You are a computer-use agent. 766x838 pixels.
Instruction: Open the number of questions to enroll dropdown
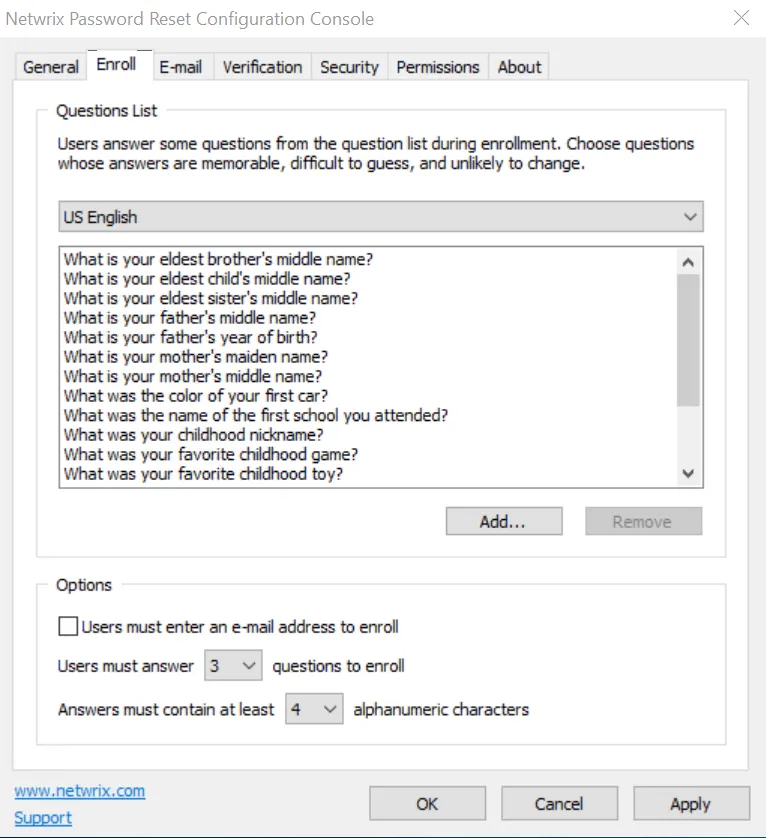233,665
